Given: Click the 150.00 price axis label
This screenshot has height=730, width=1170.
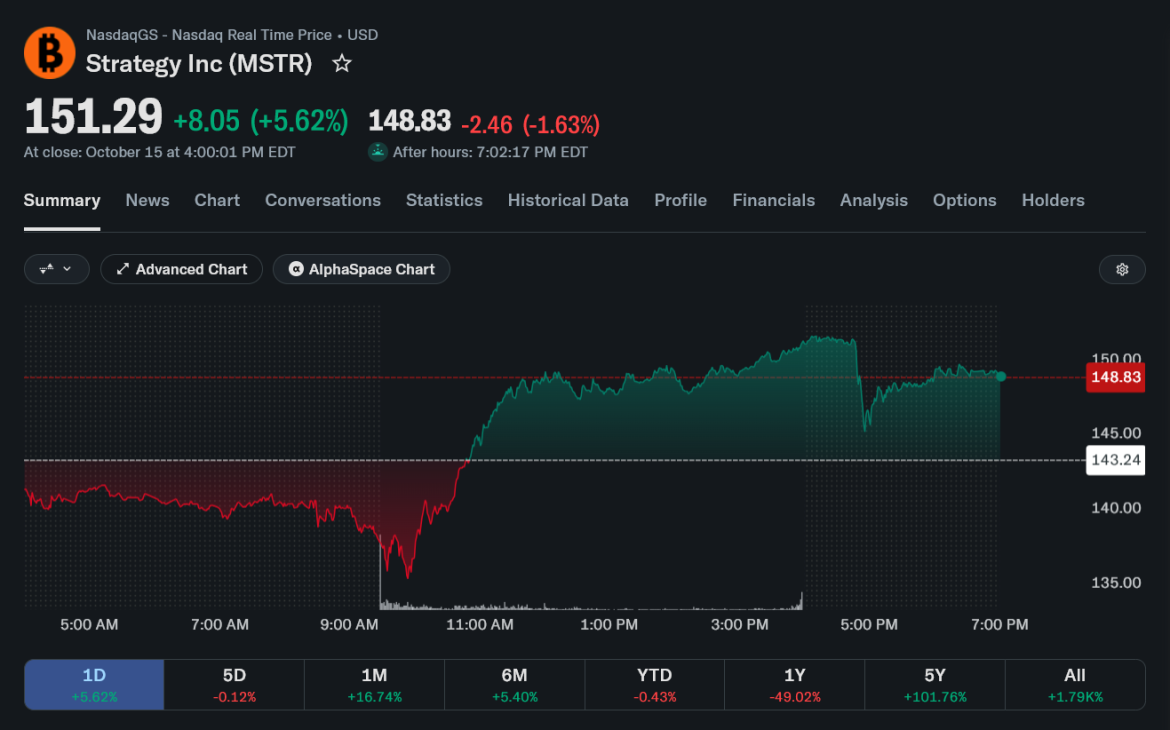Looking at the screenshot, I should click(1116, 358).
